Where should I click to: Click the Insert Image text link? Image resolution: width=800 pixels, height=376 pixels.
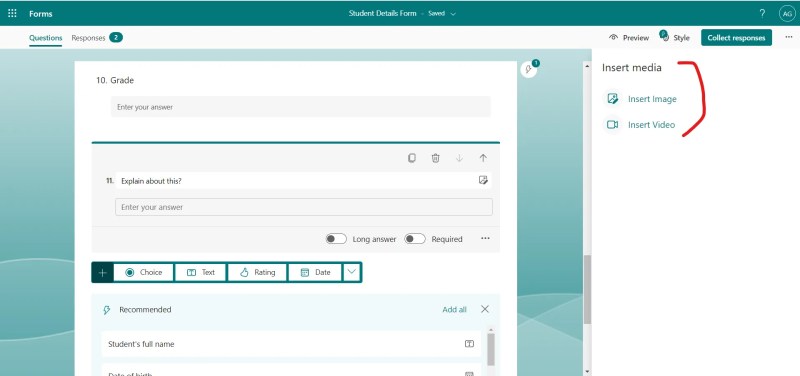tap(652, 99)
